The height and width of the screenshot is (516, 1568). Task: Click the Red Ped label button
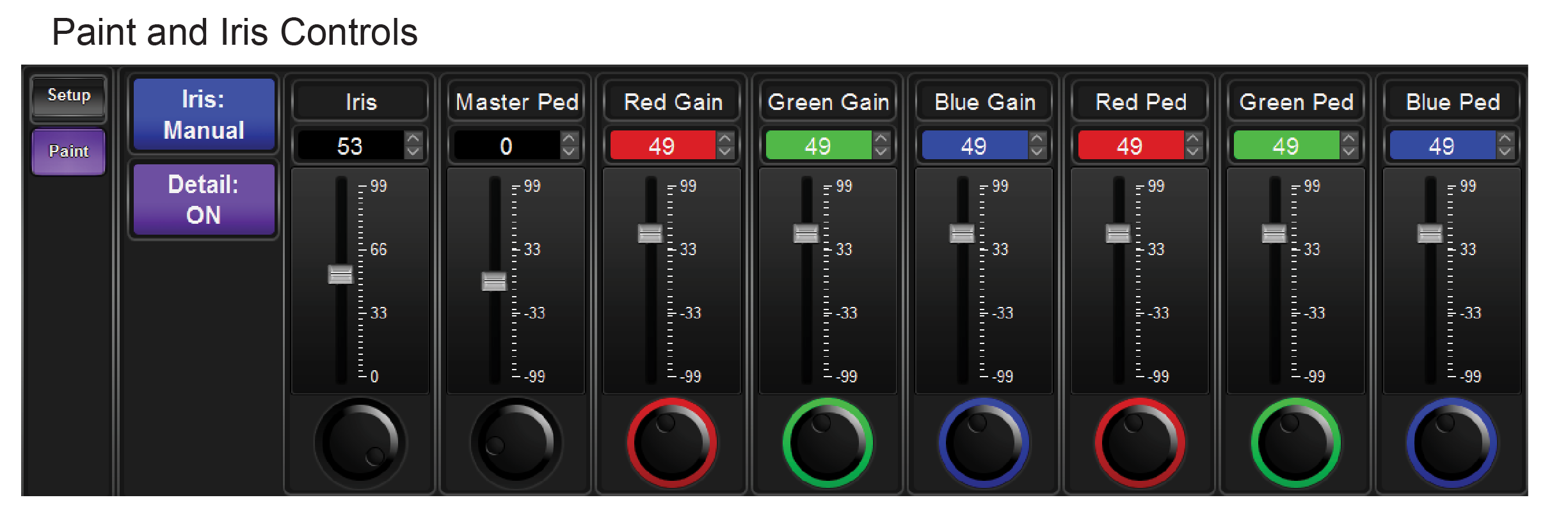(1140, 102)
